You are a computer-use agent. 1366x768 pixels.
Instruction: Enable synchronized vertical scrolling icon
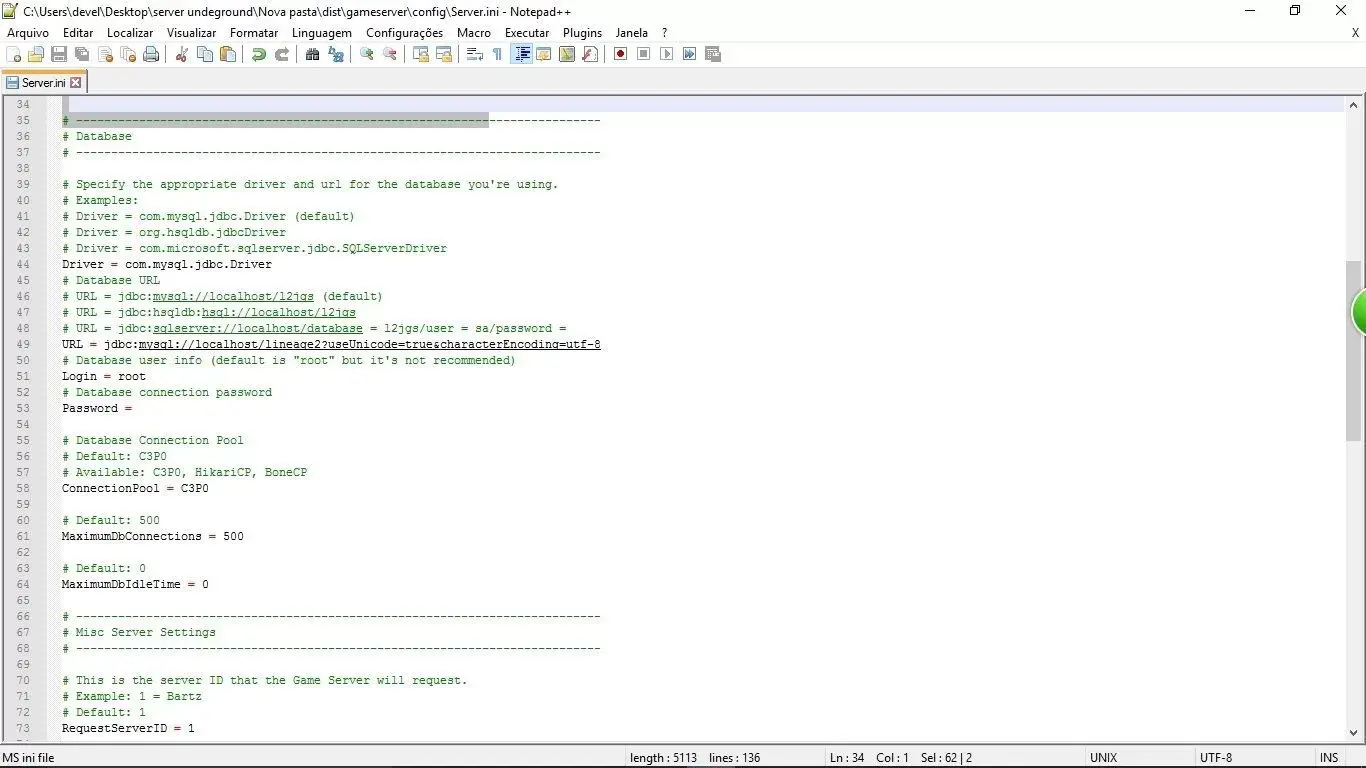click(421, 54)
